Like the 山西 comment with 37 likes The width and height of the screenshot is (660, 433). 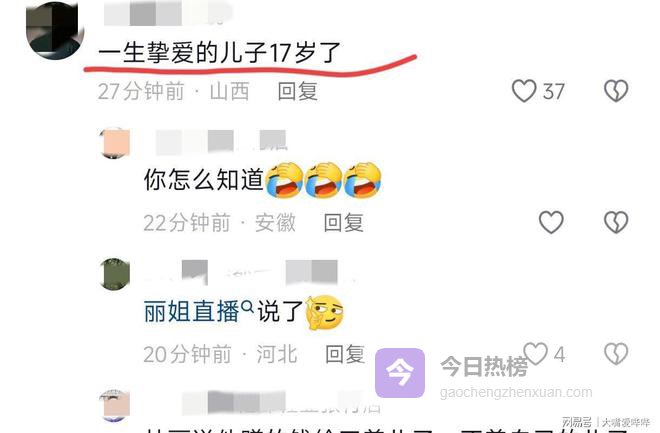click(524, 90)
